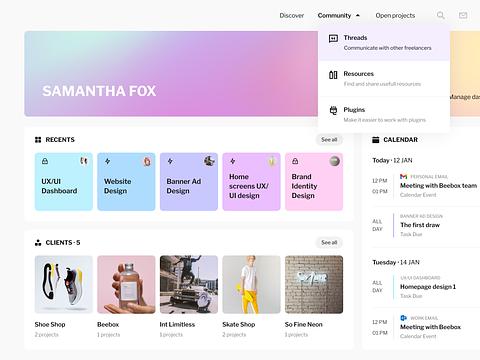Open the Open projects menu item
Image resolution: width=480 pixels, height=360 pixels.
click(x=395, y=15)
